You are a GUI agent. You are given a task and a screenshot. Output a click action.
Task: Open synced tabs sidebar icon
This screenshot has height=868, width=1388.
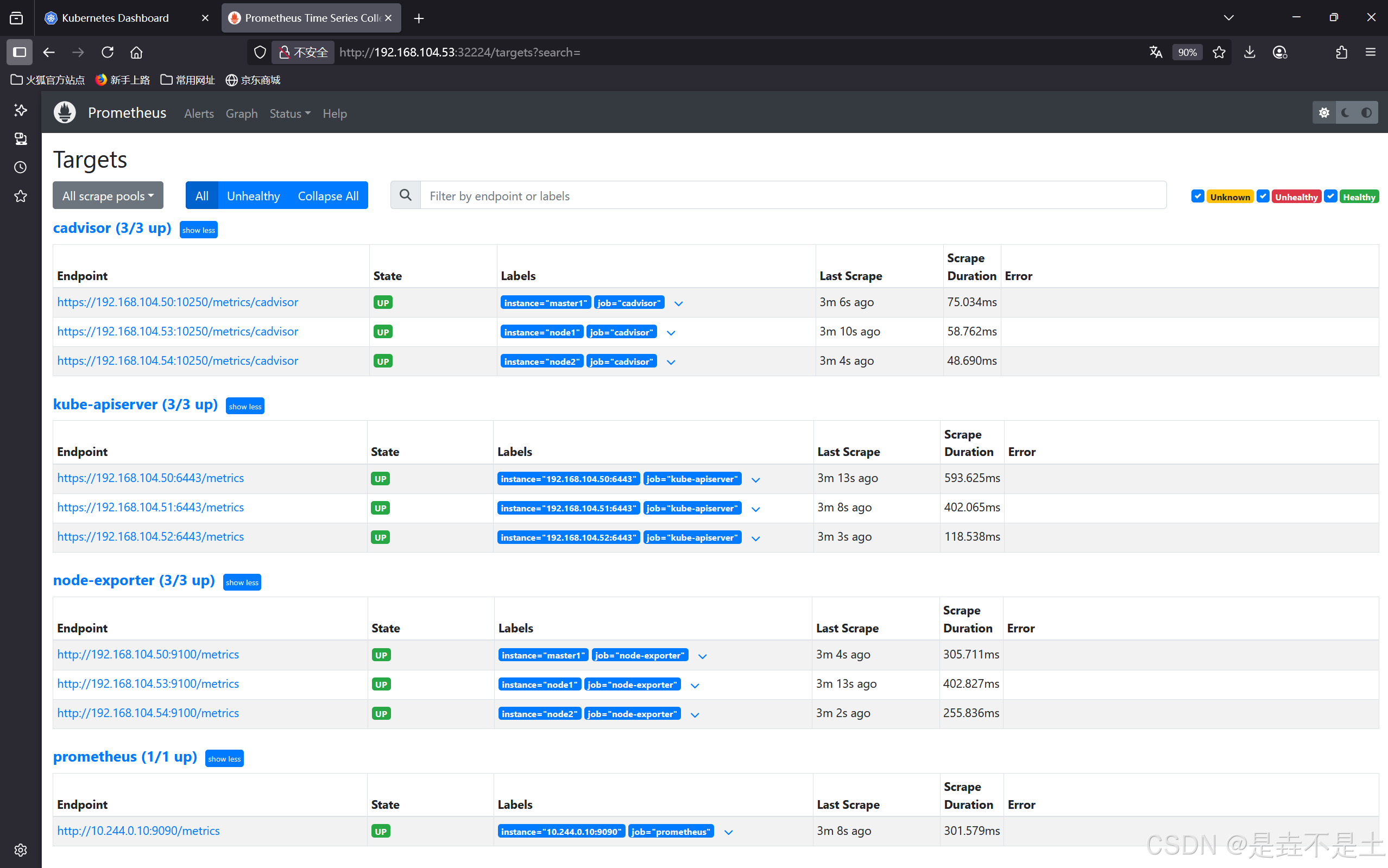coord(21,138)
